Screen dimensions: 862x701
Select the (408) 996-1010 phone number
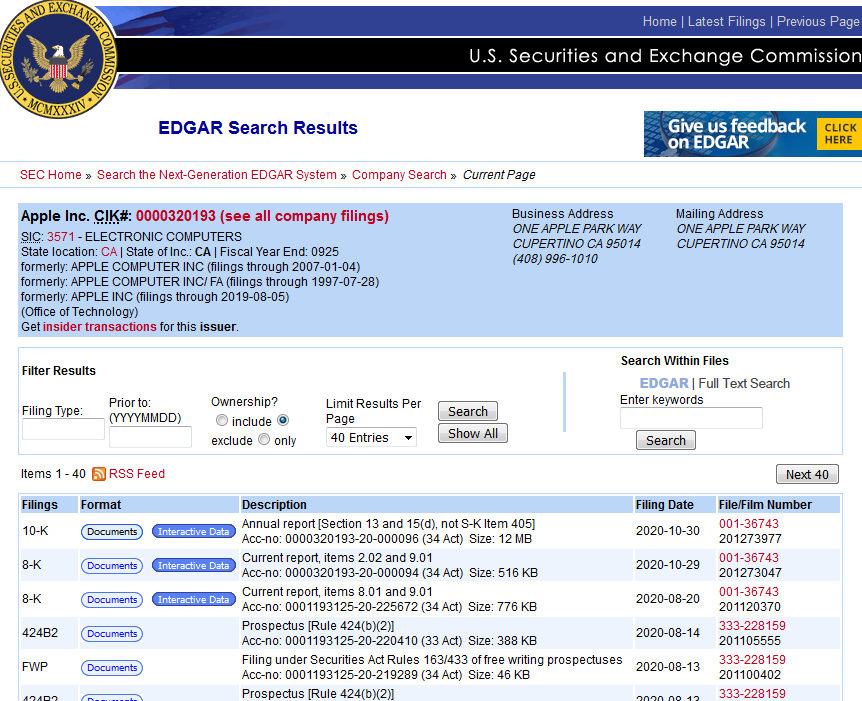click(x=555, y=259)
